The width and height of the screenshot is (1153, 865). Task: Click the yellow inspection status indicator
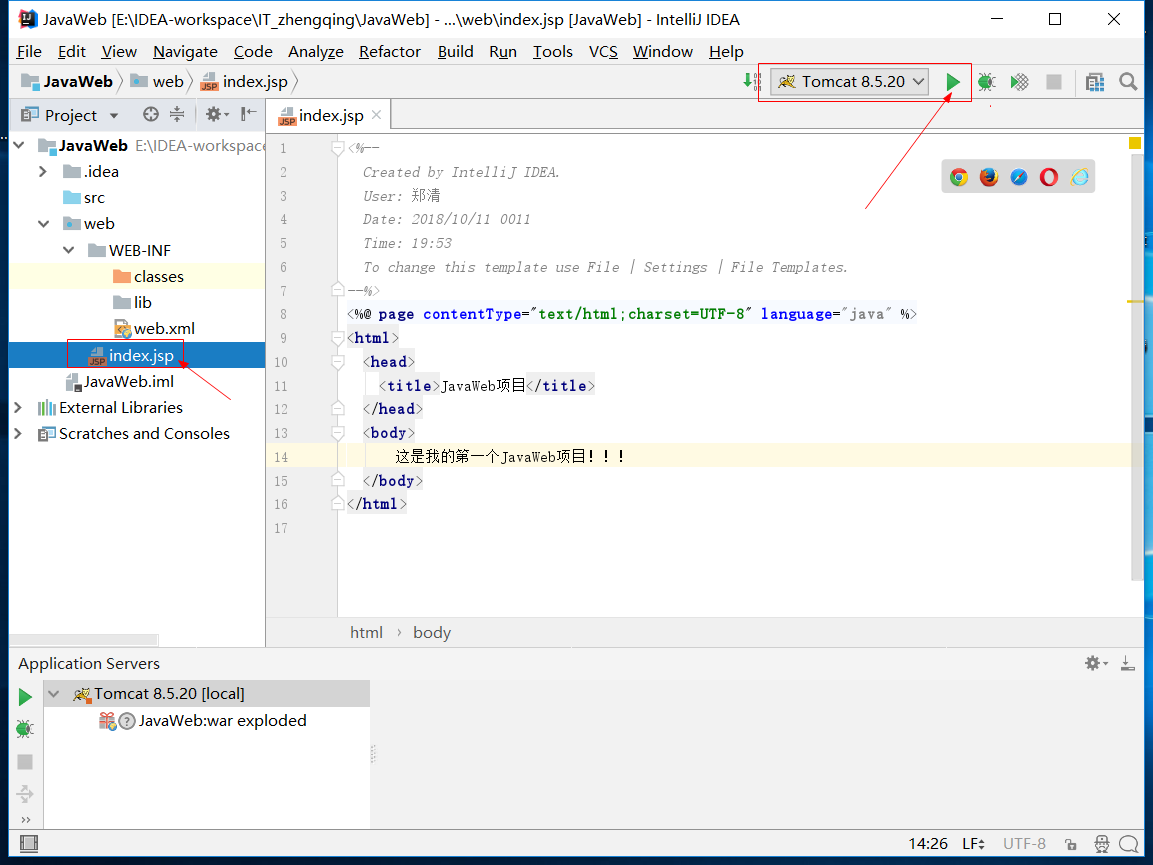1135,143
